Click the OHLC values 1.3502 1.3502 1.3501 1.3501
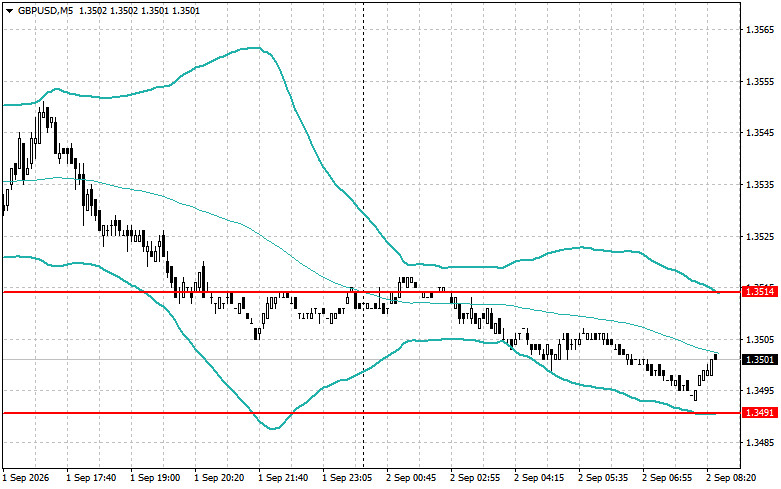Screen dimensions: 781x489 (139, 10)
